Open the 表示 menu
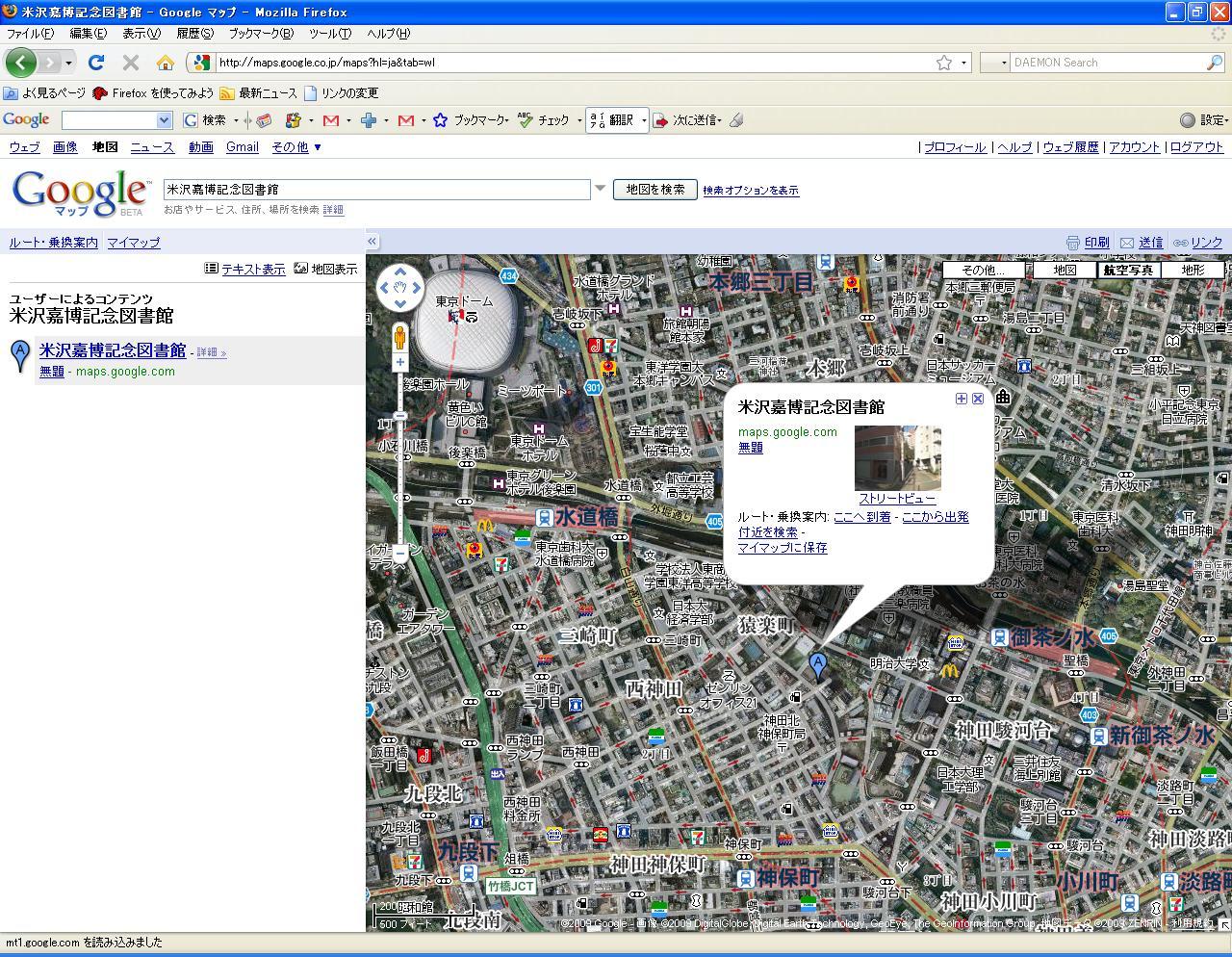Viewport: 1232px width, 957px height. (141, 34)
